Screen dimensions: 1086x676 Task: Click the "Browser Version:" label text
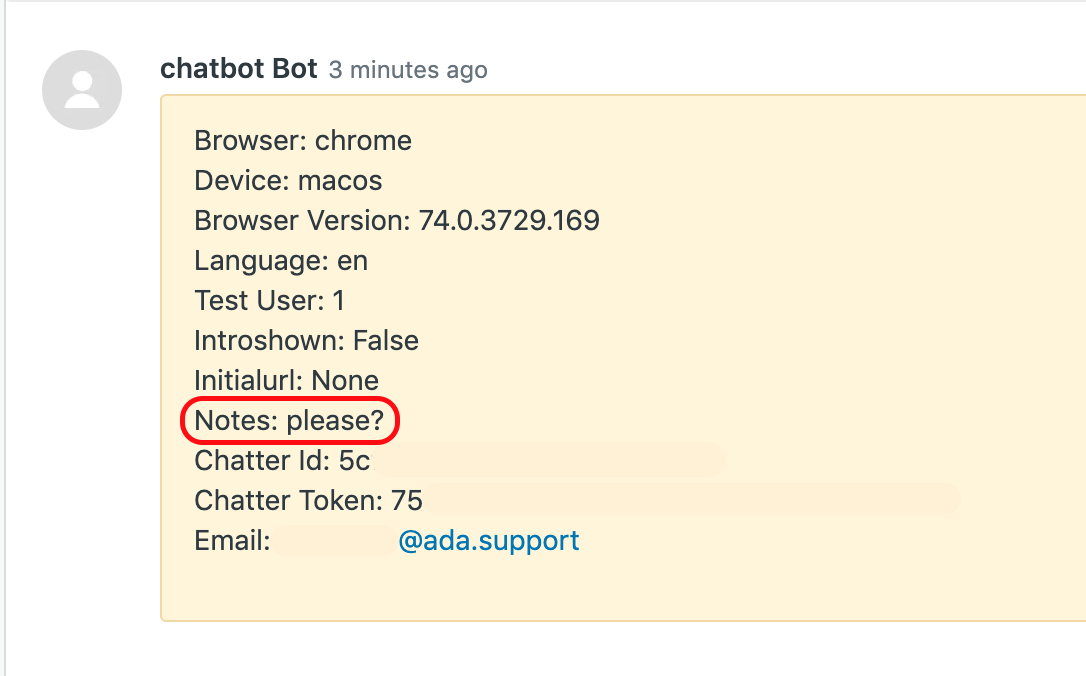point(302,221)
